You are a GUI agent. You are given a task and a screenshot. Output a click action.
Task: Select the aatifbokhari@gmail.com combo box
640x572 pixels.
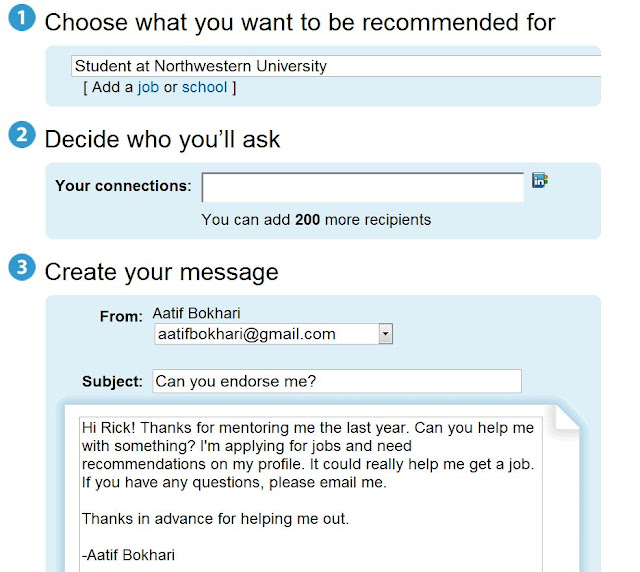pyautogui.click(x=273, y=334)
